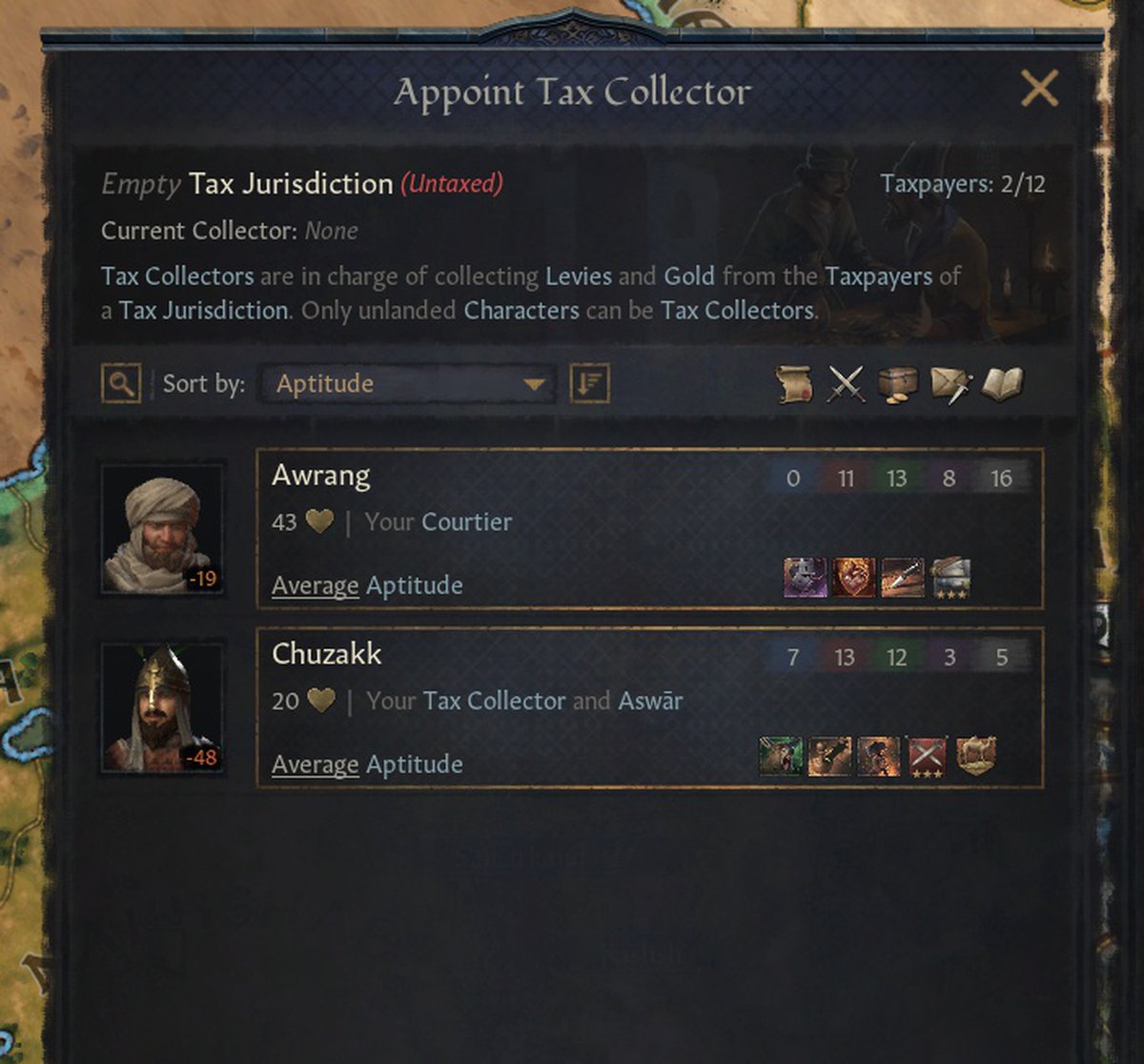
Task: Click the Tax Jurisdiction link in description
Action: pyautogui.click(x=203, y=311)
